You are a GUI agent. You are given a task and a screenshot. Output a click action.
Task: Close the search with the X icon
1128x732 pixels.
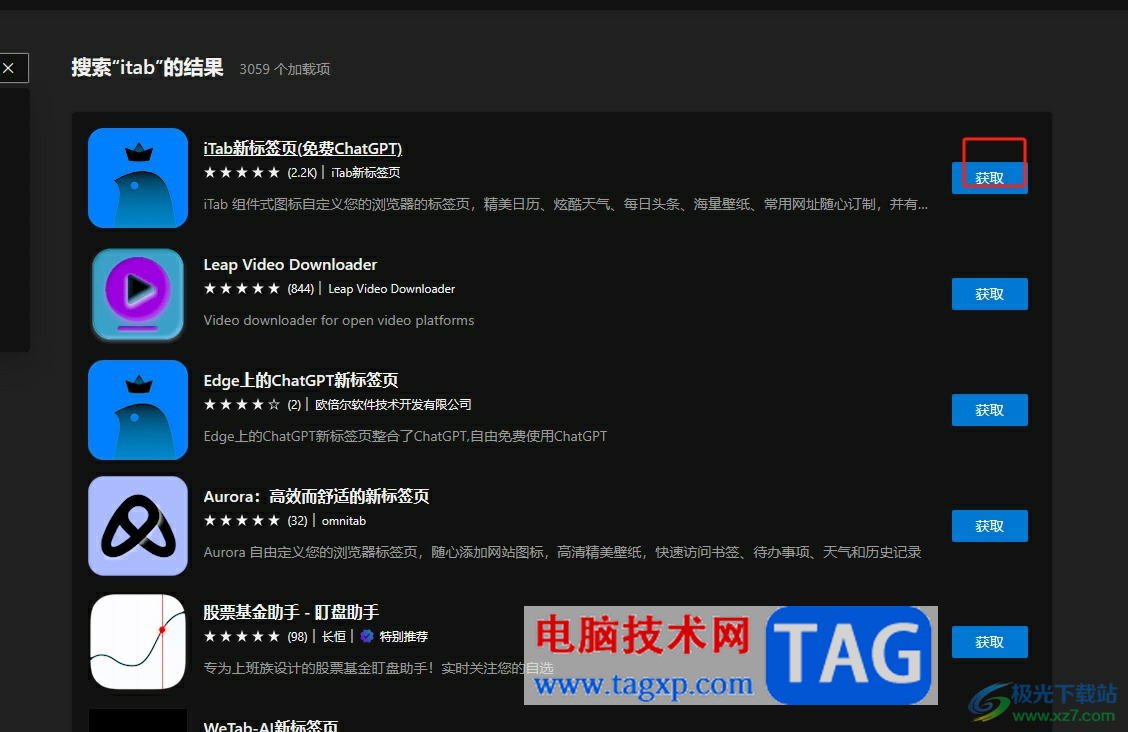pos(9,68)
